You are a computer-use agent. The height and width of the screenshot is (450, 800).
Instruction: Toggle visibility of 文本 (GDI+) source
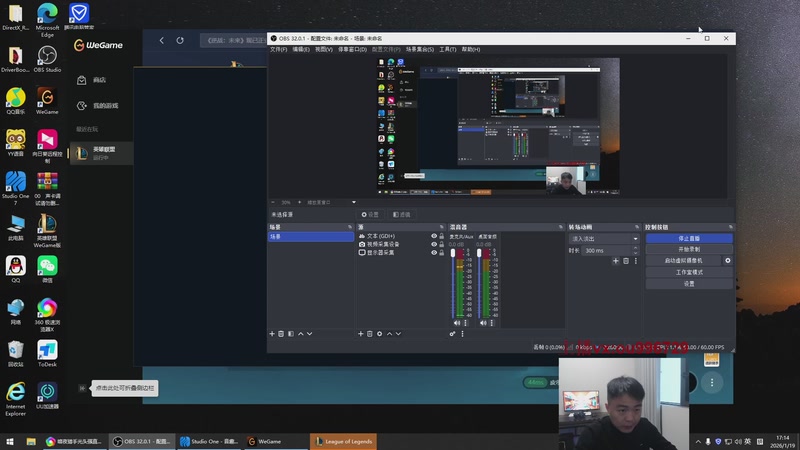click(434, 236)
